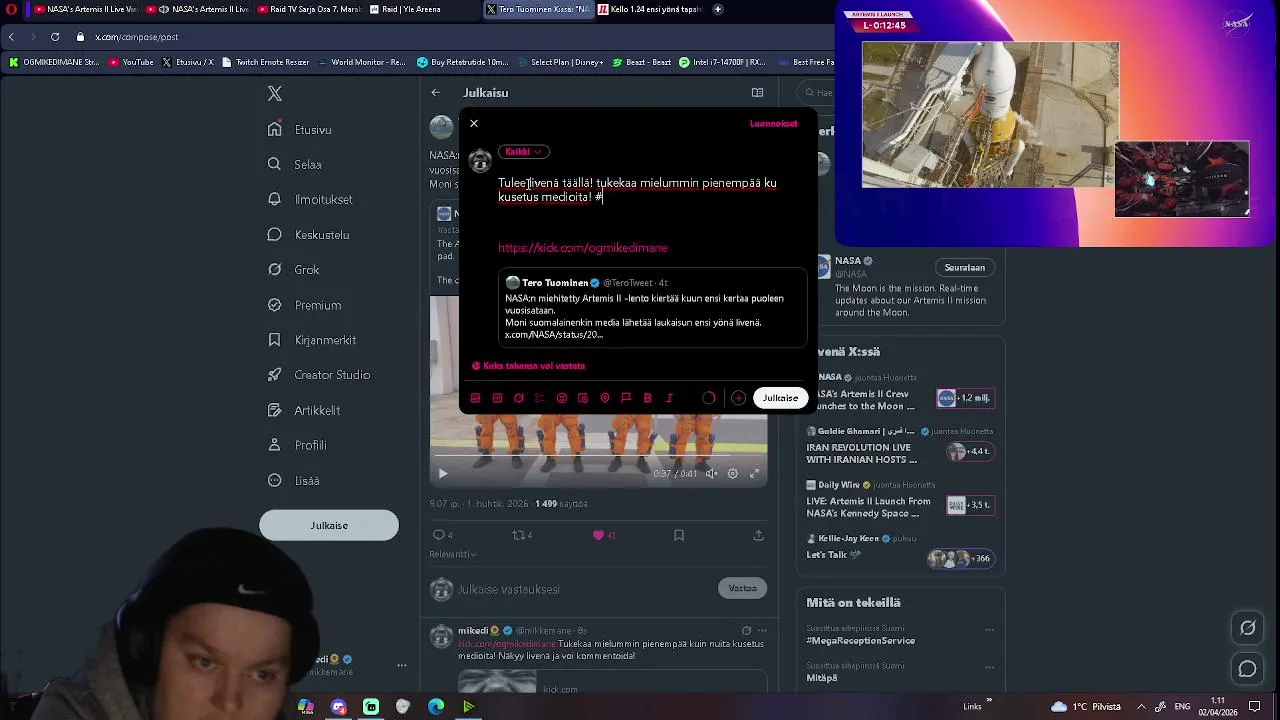
Task: Reply to the post comment icon
Action: pyautogui.click(x=442, y=536)
